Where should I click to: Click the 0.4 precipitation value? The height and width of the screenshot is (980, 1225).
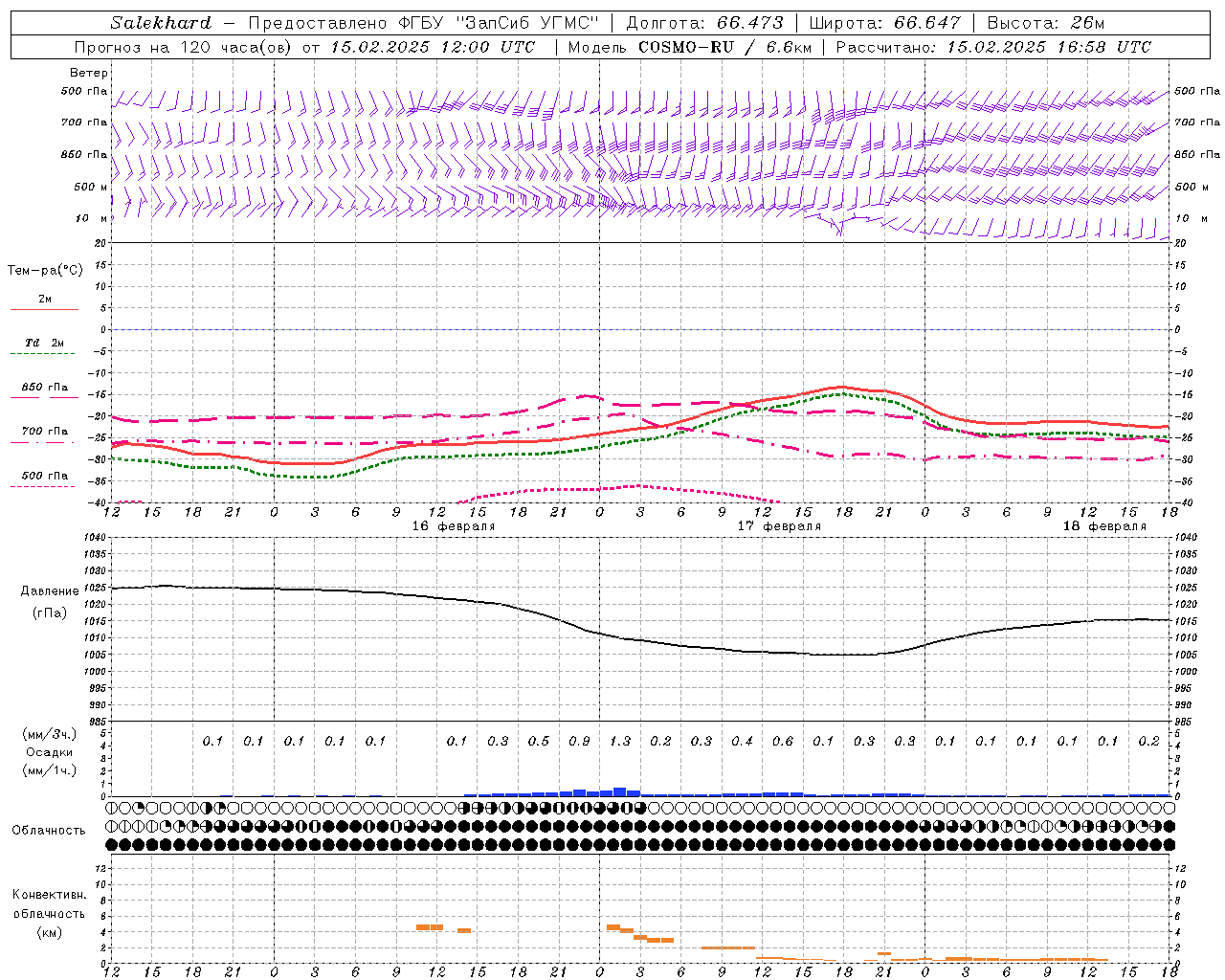point(743,742)
